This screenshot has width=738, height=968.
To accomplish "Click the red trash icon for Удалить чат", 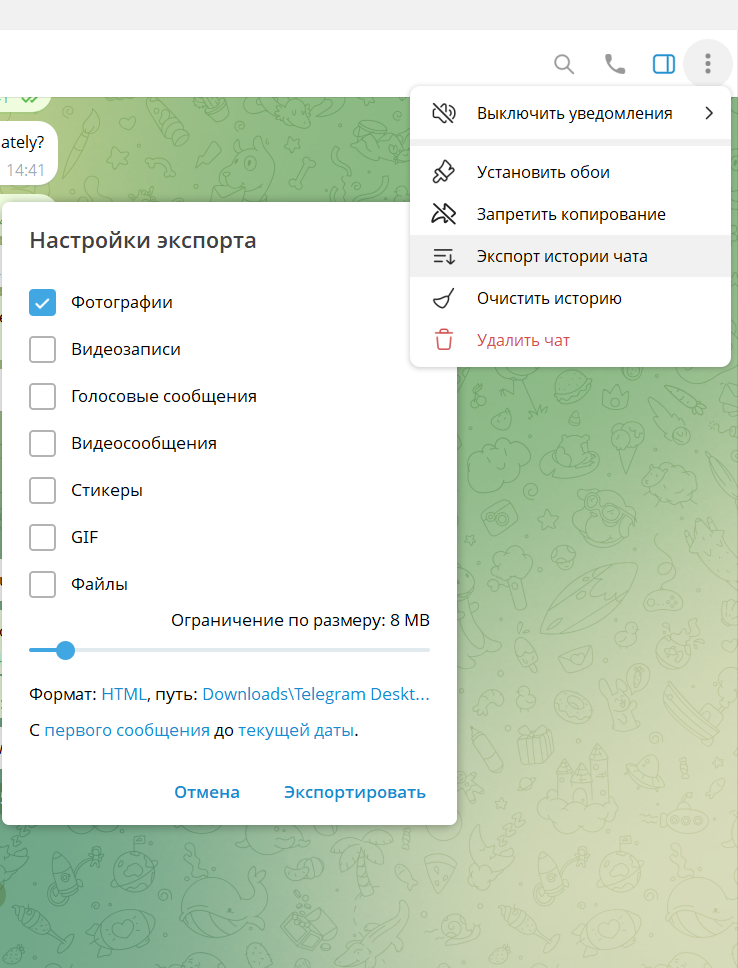I will pos(443,340).
